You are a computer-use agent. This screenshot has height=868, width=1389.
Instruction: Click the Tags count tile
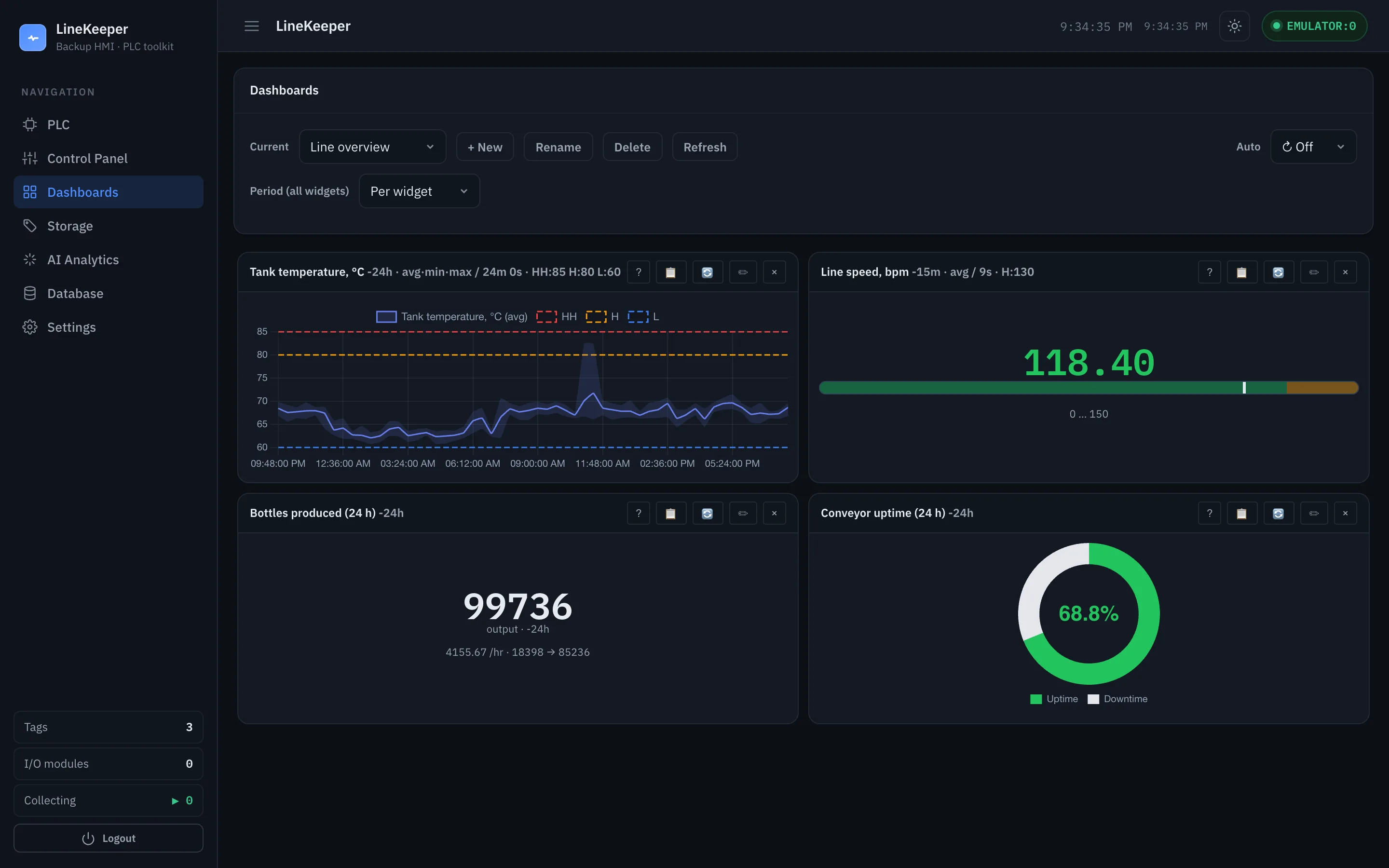pos(109,727)
